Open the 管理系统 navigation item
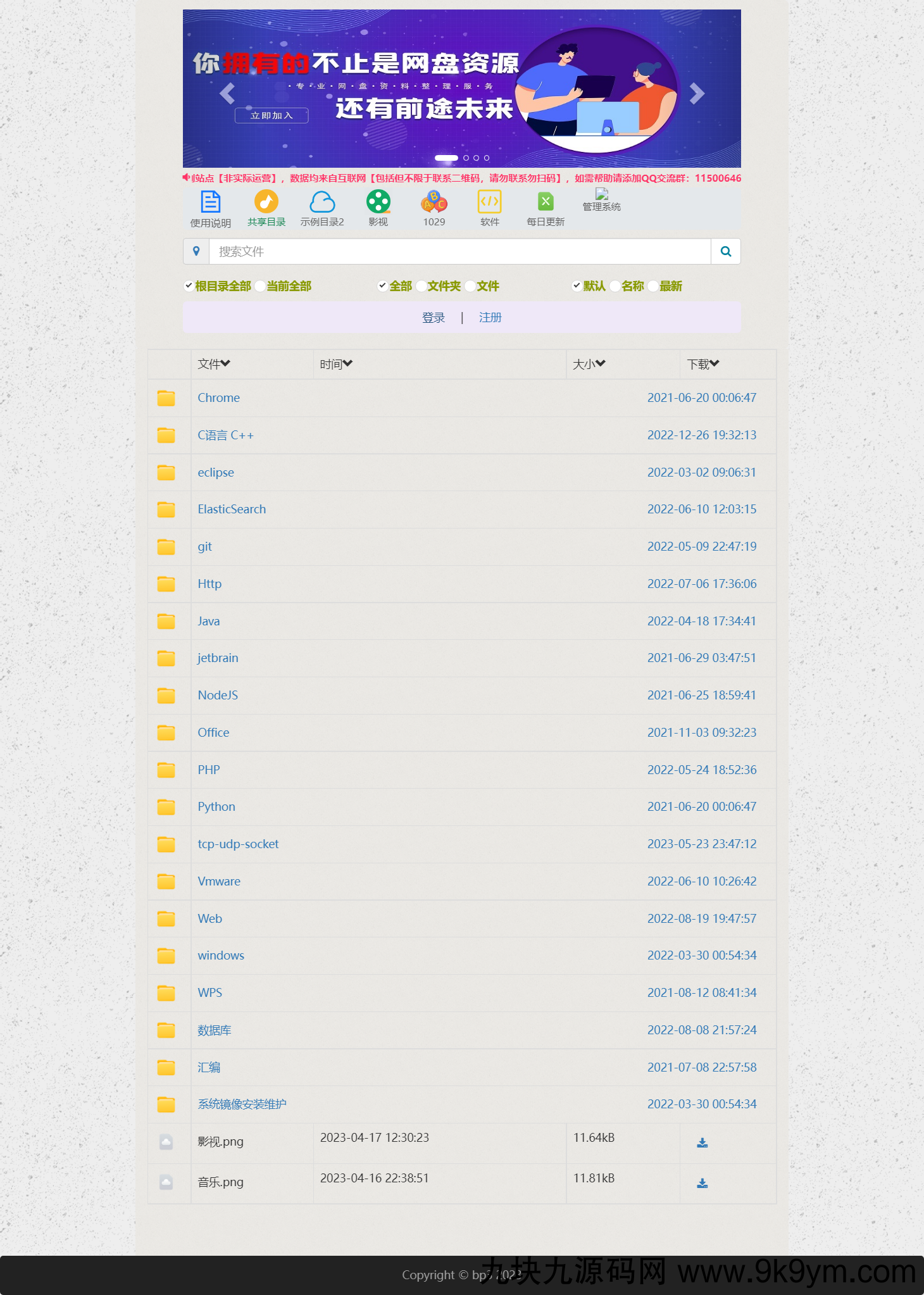Image resolution: width=924 pixels, height=1295 pixels. [601, 199]
